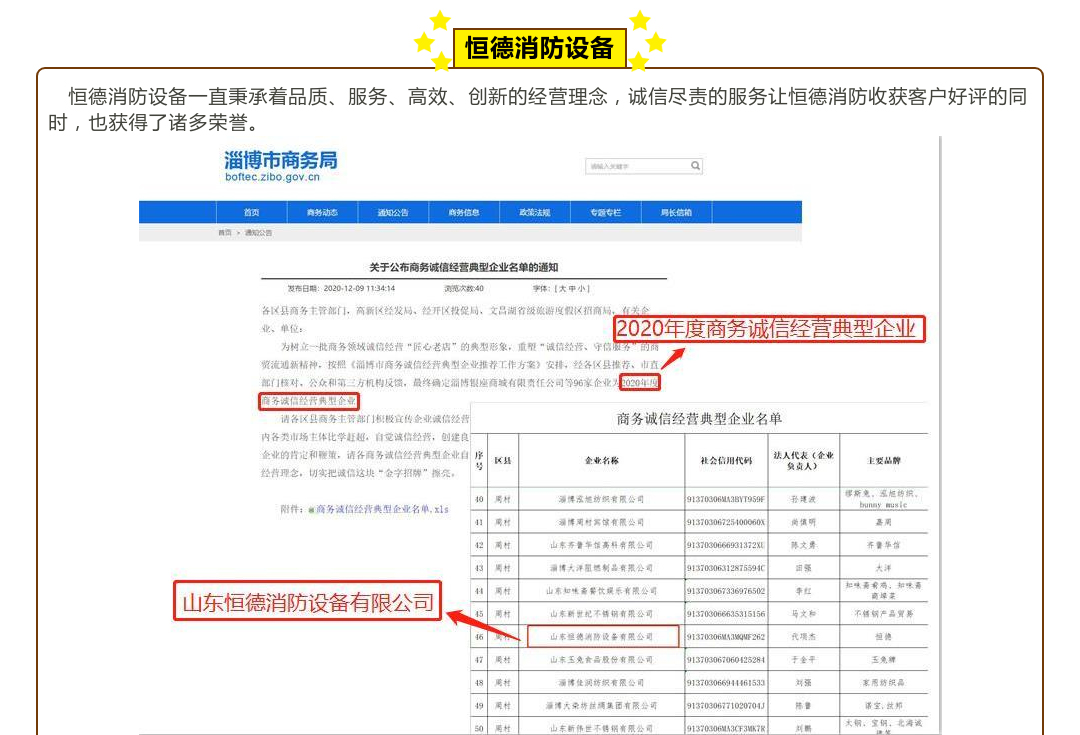Click the keyword search input field

point(635,166)
